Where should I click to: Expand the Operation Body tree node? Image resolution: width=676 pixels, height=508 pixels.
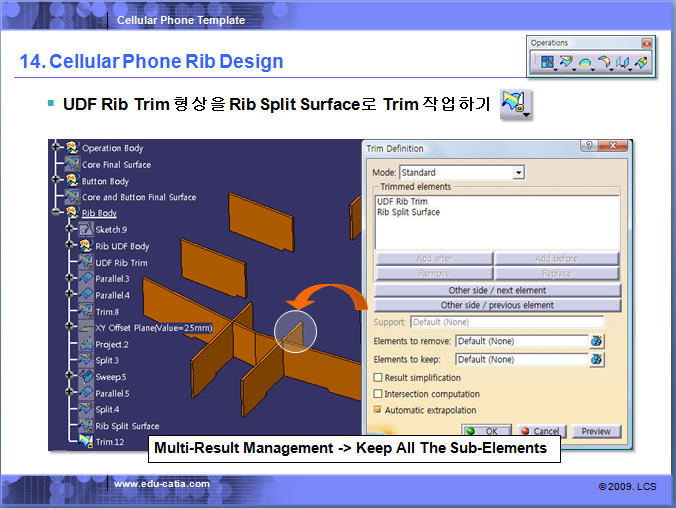point(57,148)
